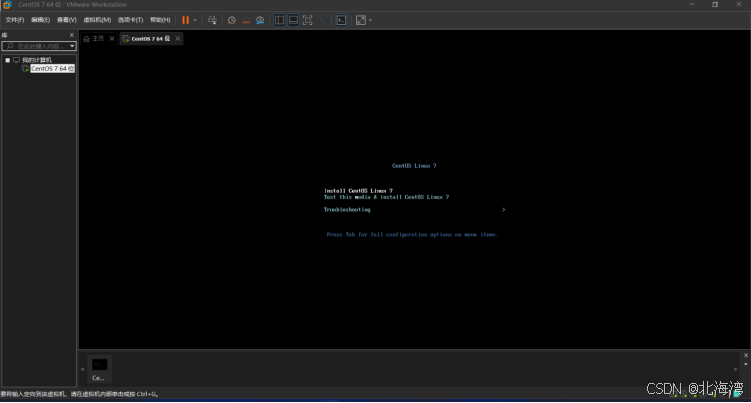Select Test this media & install entry
The width and height of the screenshot is (751, 403).
pos(387,197)
